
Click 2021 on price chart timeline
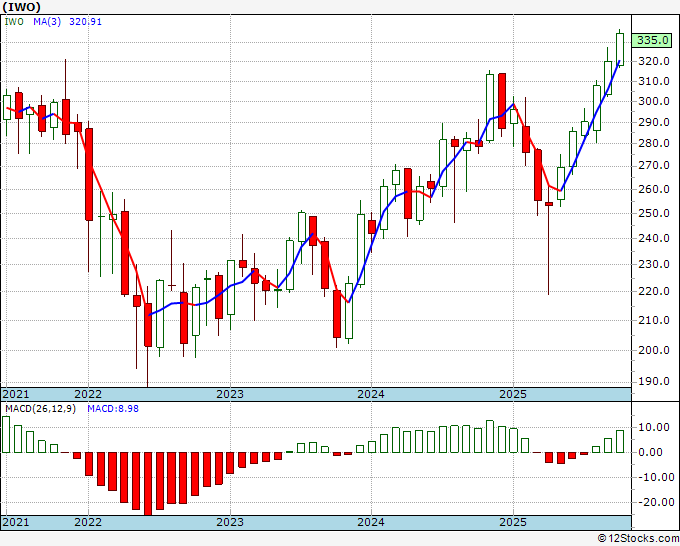pyautogui.click(x=16, y=394)
